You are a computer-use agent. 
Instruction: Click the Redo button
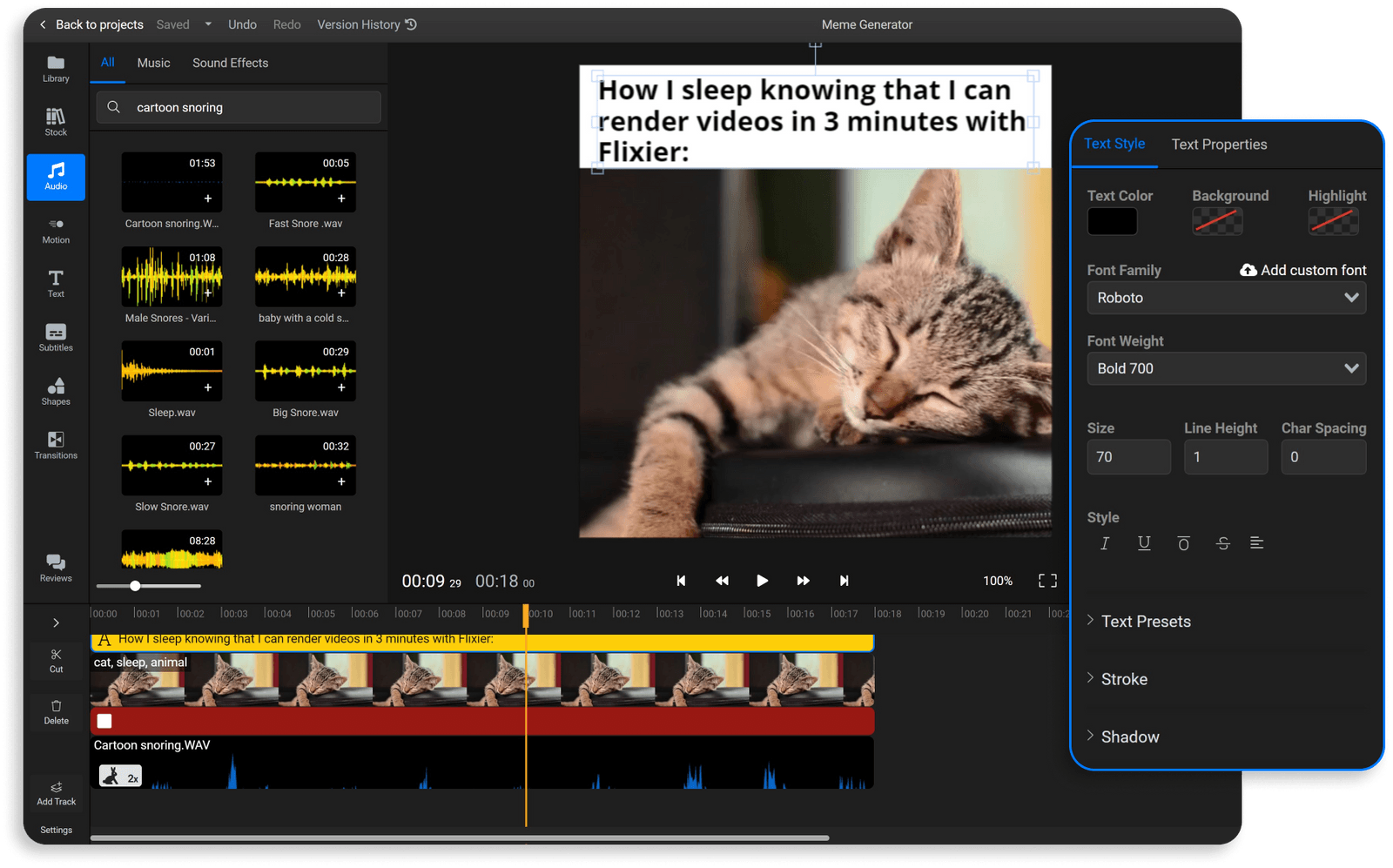(286, 24)
